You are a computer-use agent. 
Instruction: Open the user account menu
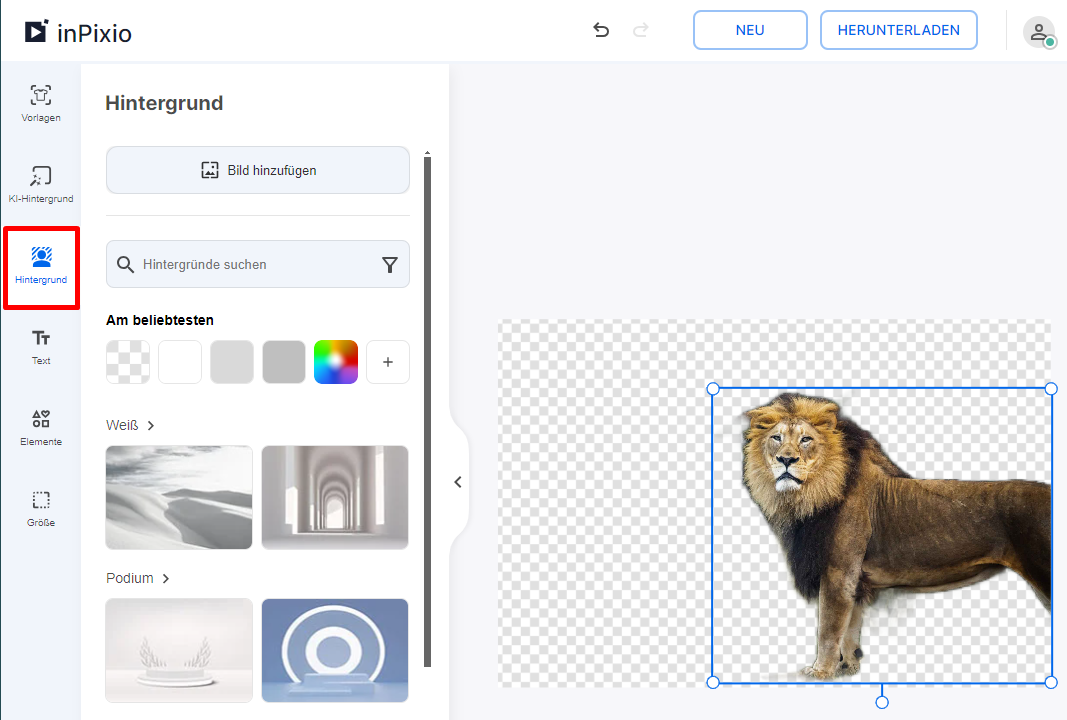pyautogui.click(x=1039, y=31)
